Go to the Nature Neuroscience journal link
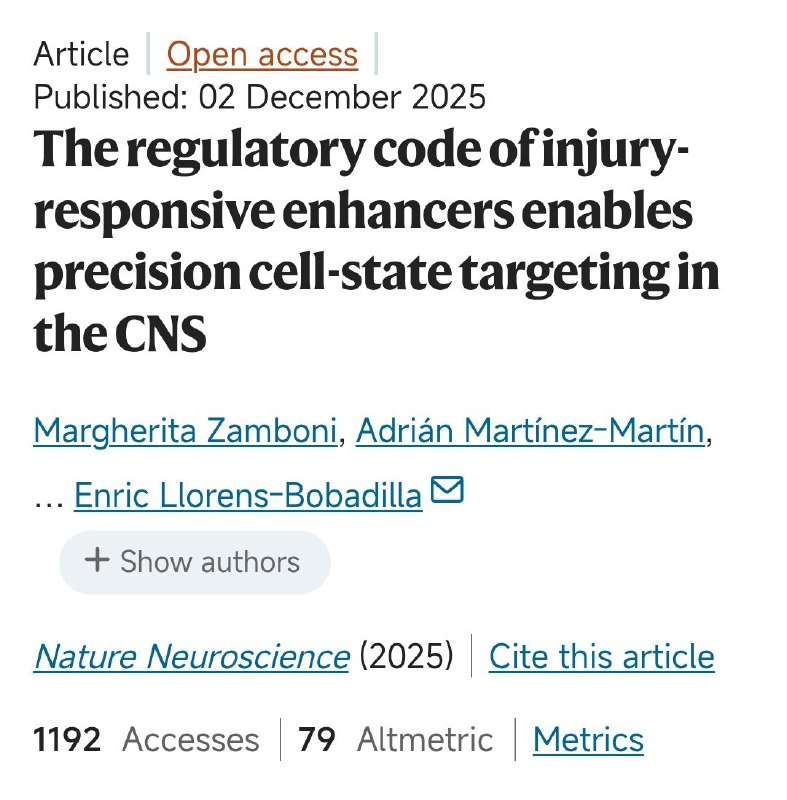 [x=191, y=657]
